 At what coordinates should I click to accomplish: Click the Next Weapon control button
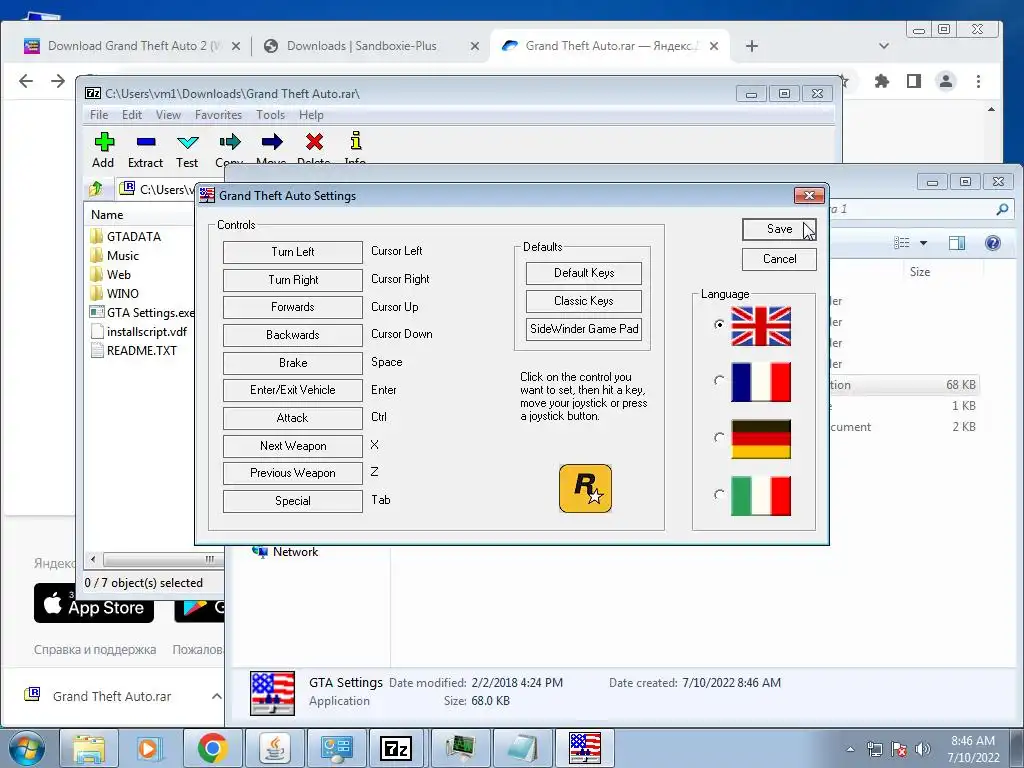pyautogui.click(x=293, y=446)
